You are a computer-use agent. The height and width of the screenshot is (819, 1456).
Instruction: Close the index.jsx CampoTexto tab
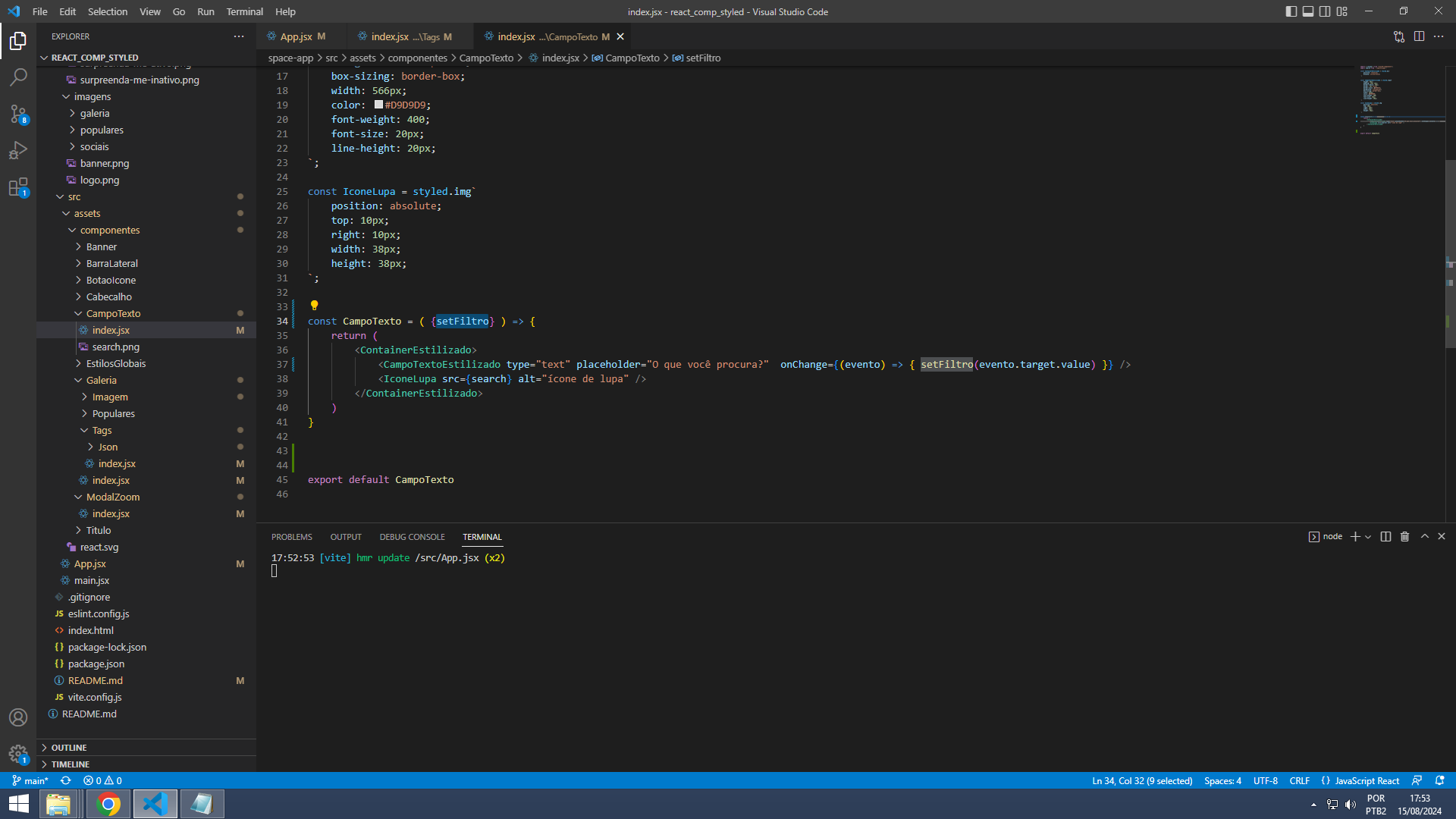[x=620, y=36]
